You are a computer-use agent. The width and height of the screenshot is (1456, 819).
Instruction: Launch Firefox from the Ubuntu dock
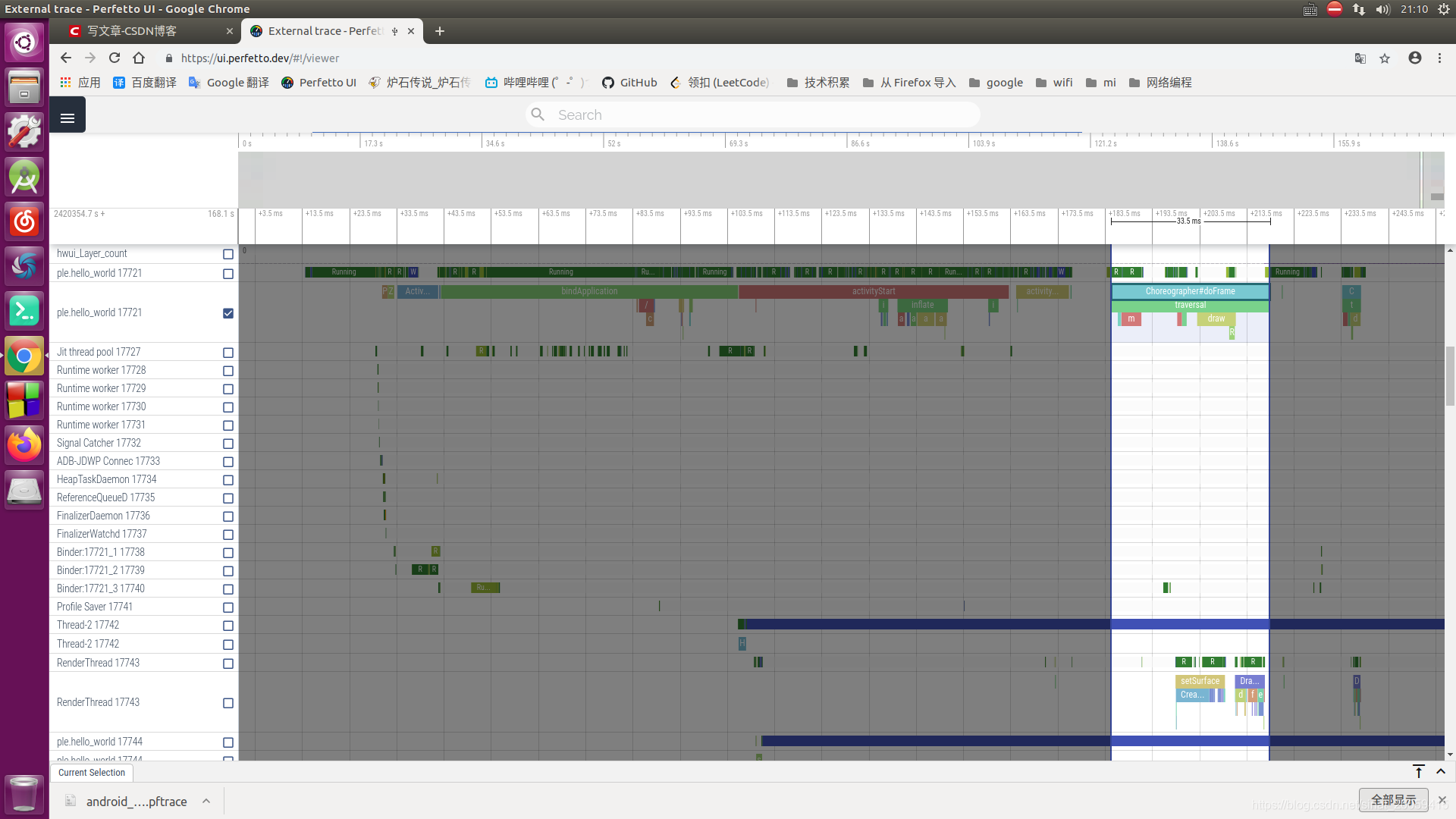click(x=24, y=446)
